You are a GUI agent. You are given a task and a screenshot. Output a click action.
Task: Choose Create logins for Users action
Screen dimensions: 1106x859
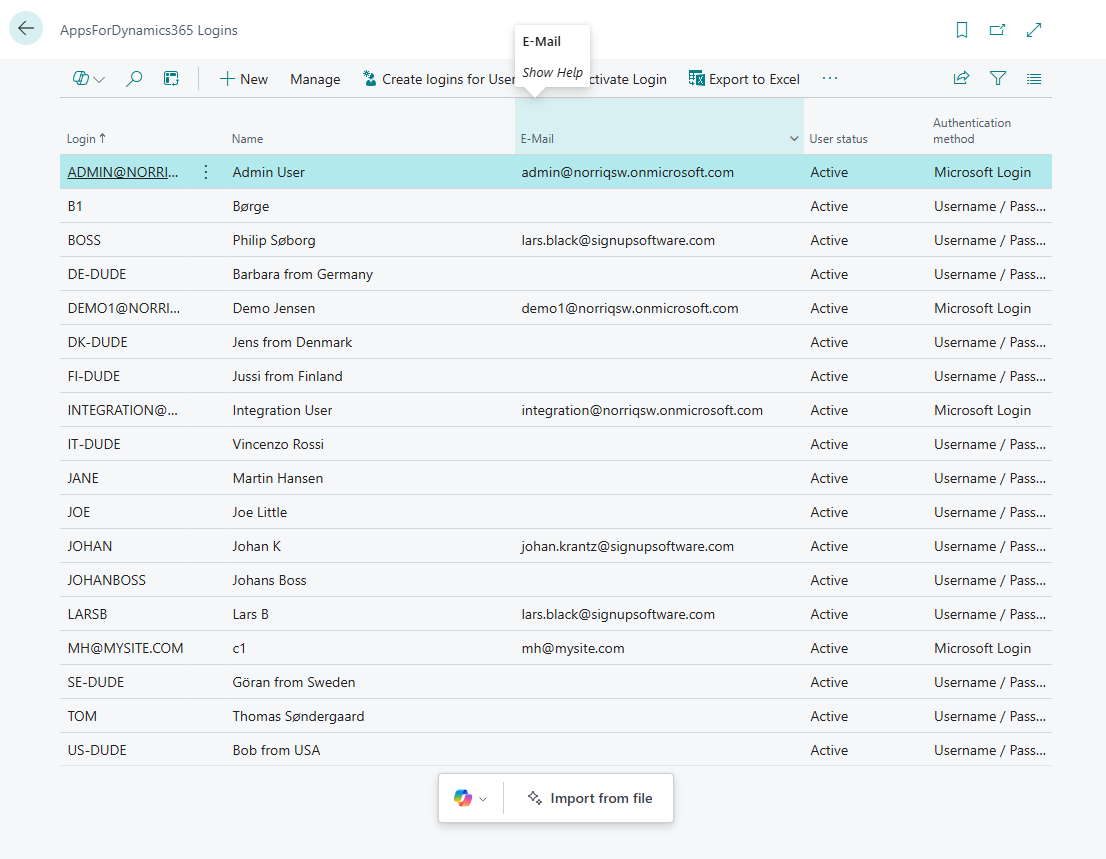(x=439, y=79)
